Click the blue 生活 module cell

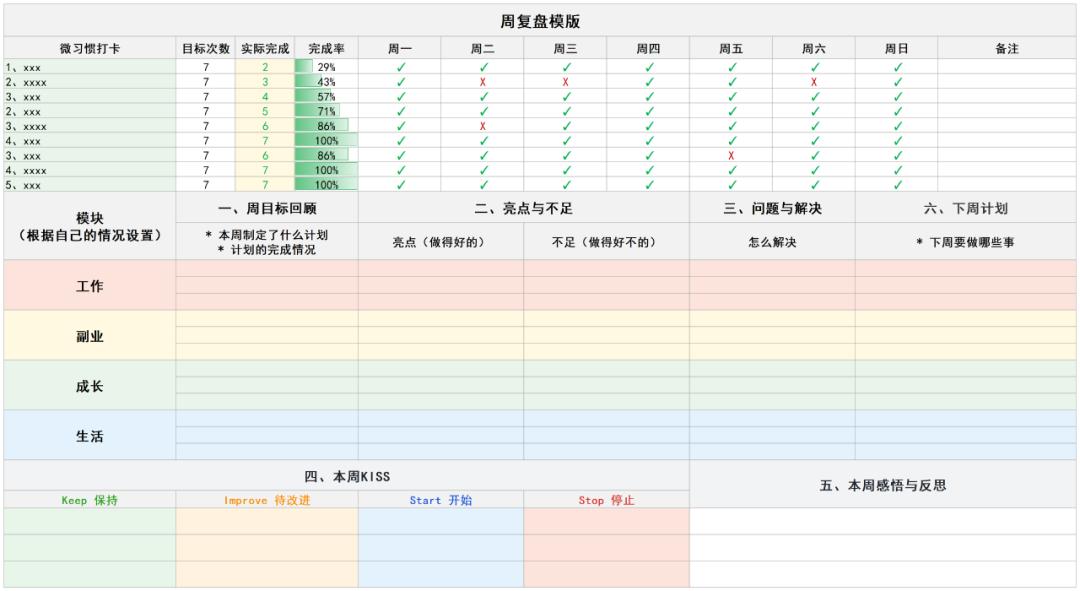tap(90, 436)
